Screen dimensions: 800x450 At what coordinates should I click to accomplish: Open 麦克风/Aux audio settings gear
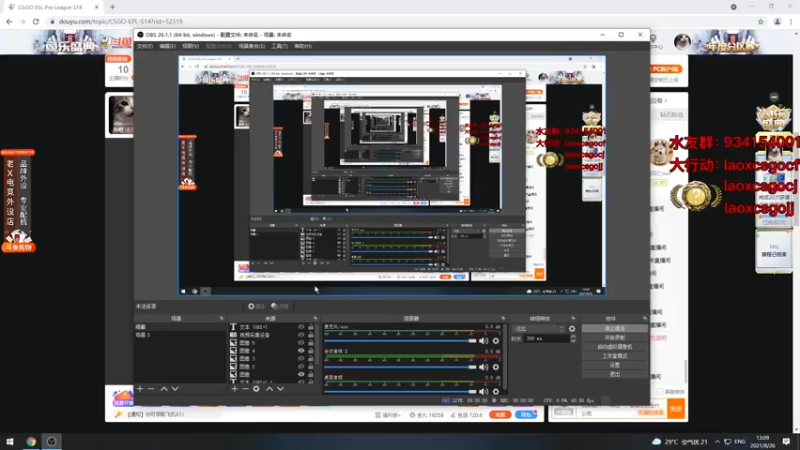click(496, 341)
